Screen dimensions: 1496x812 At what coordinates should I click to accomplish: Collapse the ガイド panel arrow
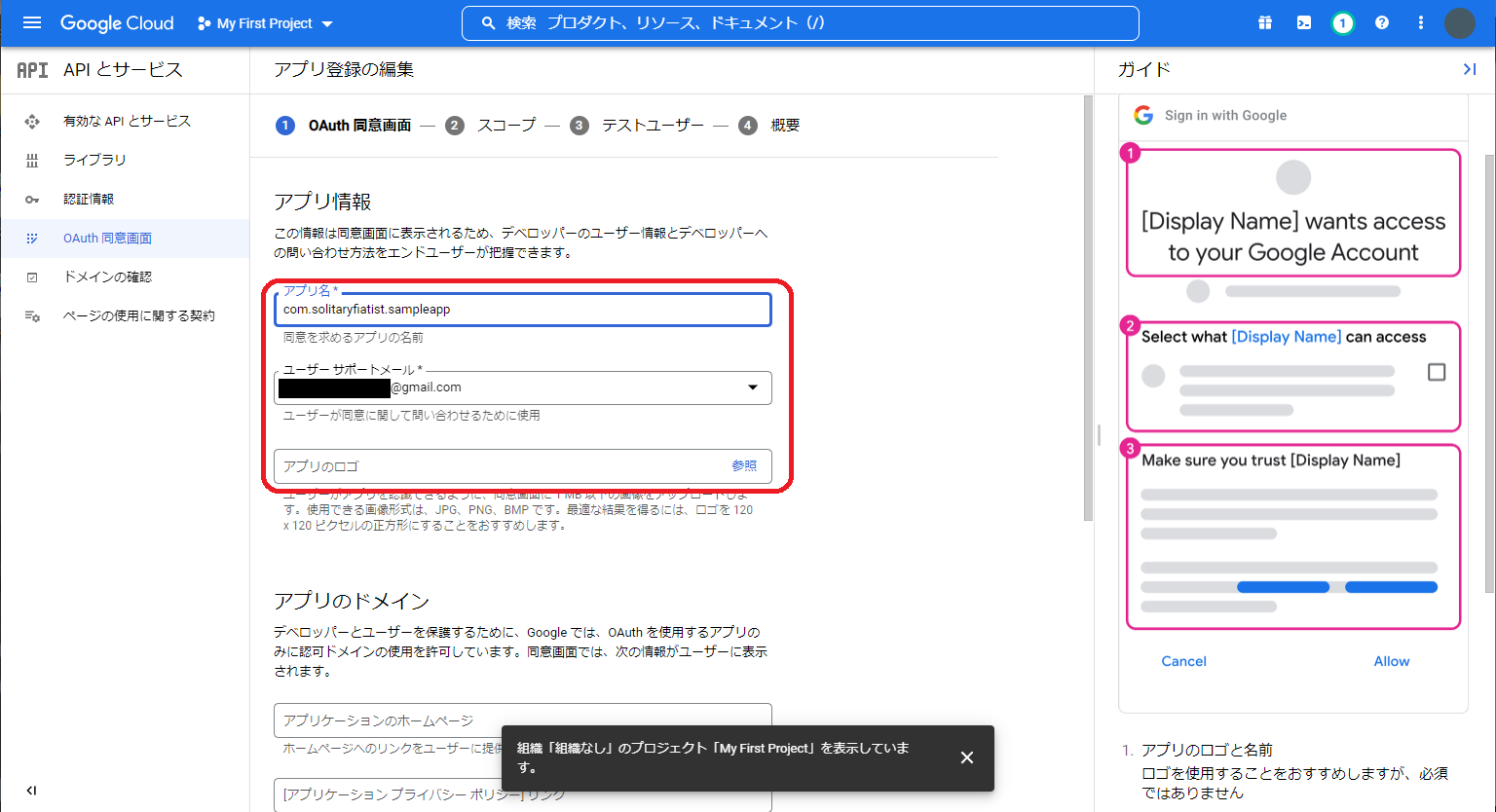(x=1470, y=69)
